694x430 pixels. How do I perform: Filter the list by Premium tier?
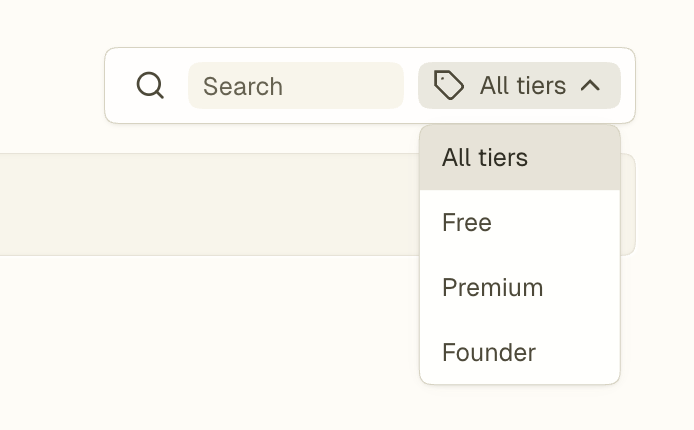(x=493, y=288)
